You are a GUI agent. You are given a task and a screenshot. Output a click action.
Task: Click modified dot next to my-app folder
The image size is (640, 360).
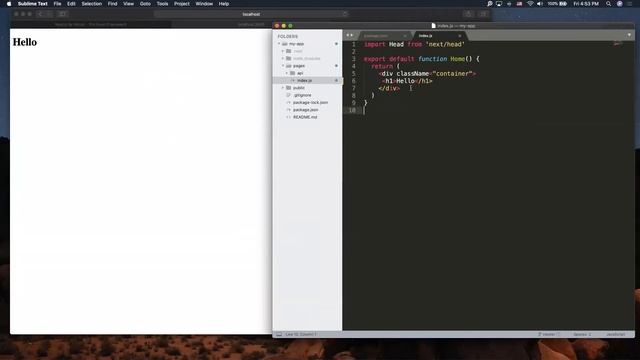pos(336,44)
